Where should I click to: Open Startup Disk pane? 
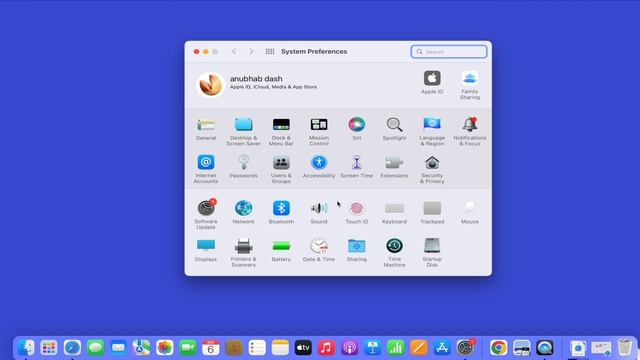point(432,253)
